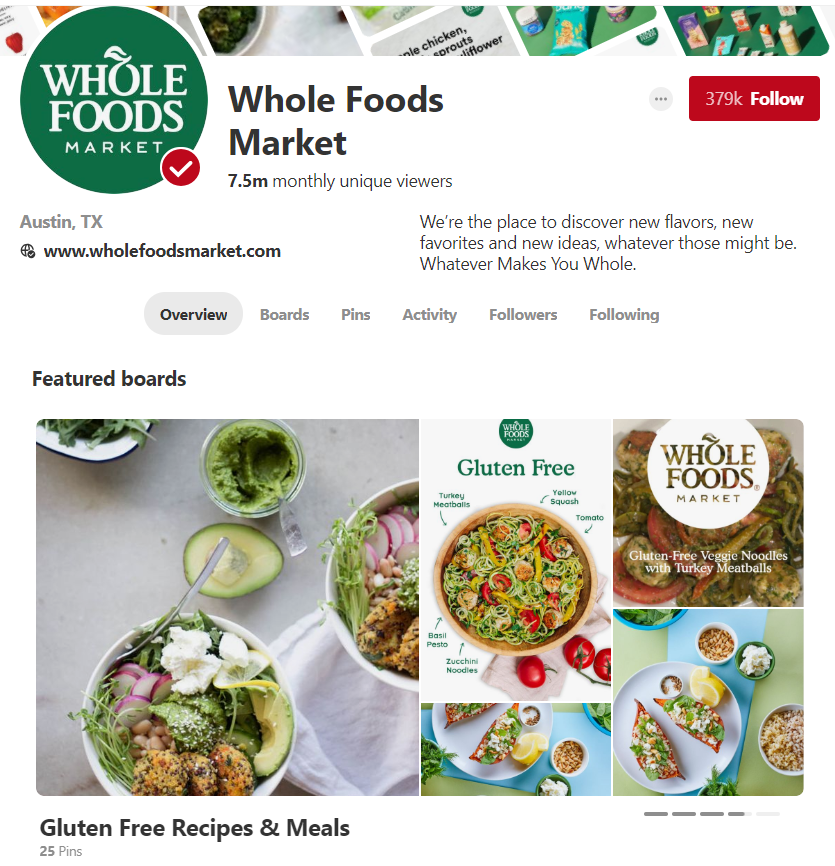This screenshot has height=866, width=835.
Task: Go to the Following tab
Action: [x=624, y=314]
